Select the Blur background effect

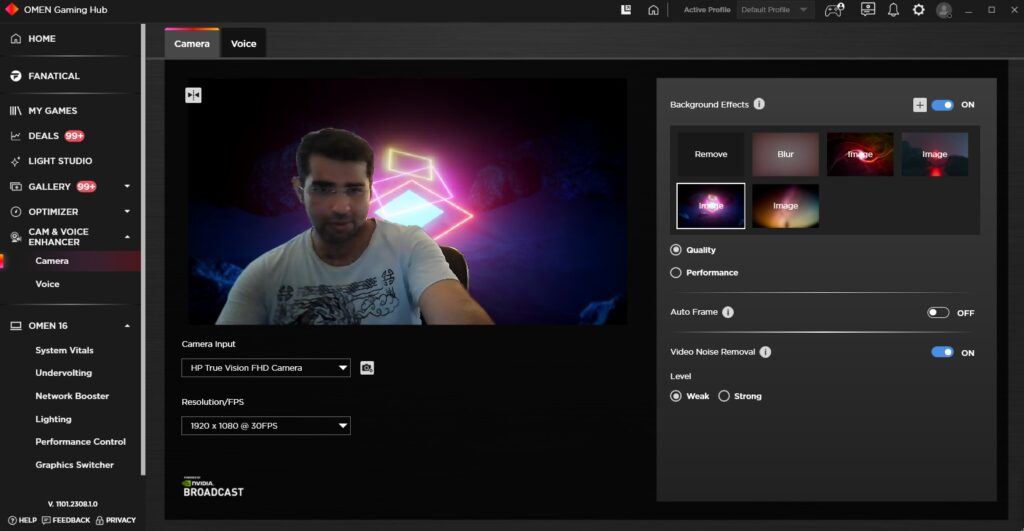coord(785,154)
